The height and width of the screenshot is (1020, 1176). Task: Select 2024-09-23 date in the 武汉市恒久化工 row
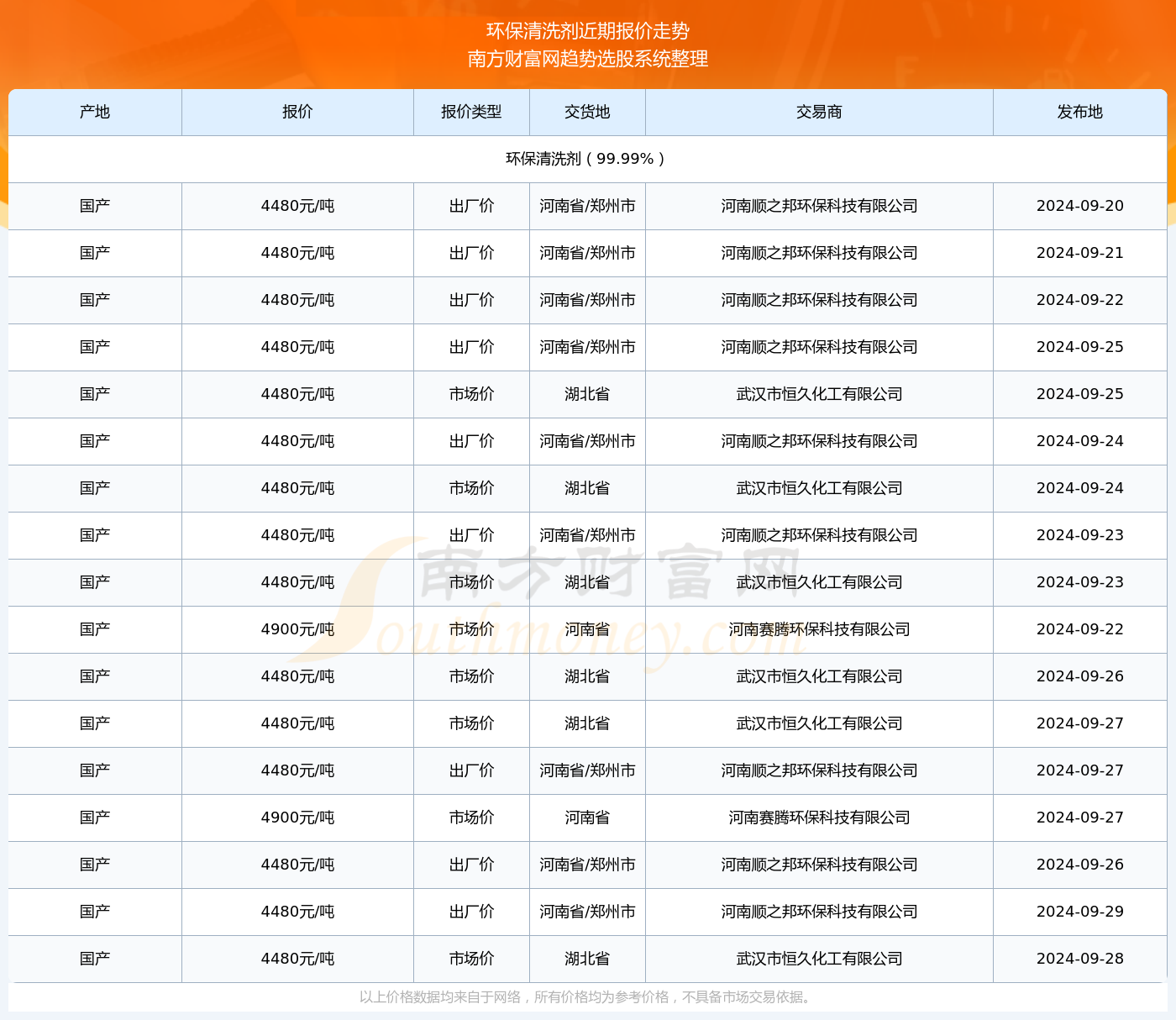pos(1079,582)
